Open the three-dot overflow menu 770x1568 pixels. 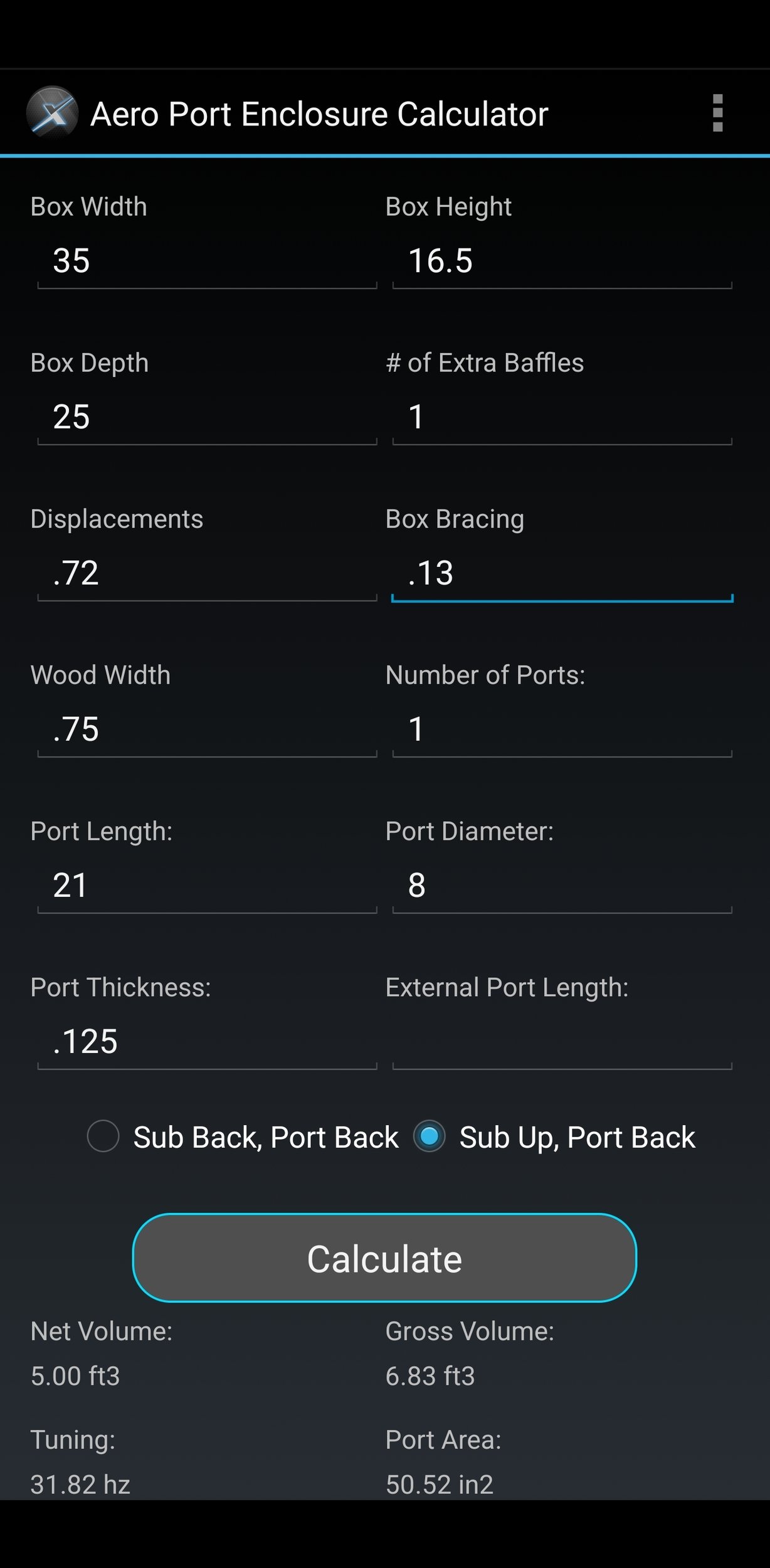pos(718,114)
